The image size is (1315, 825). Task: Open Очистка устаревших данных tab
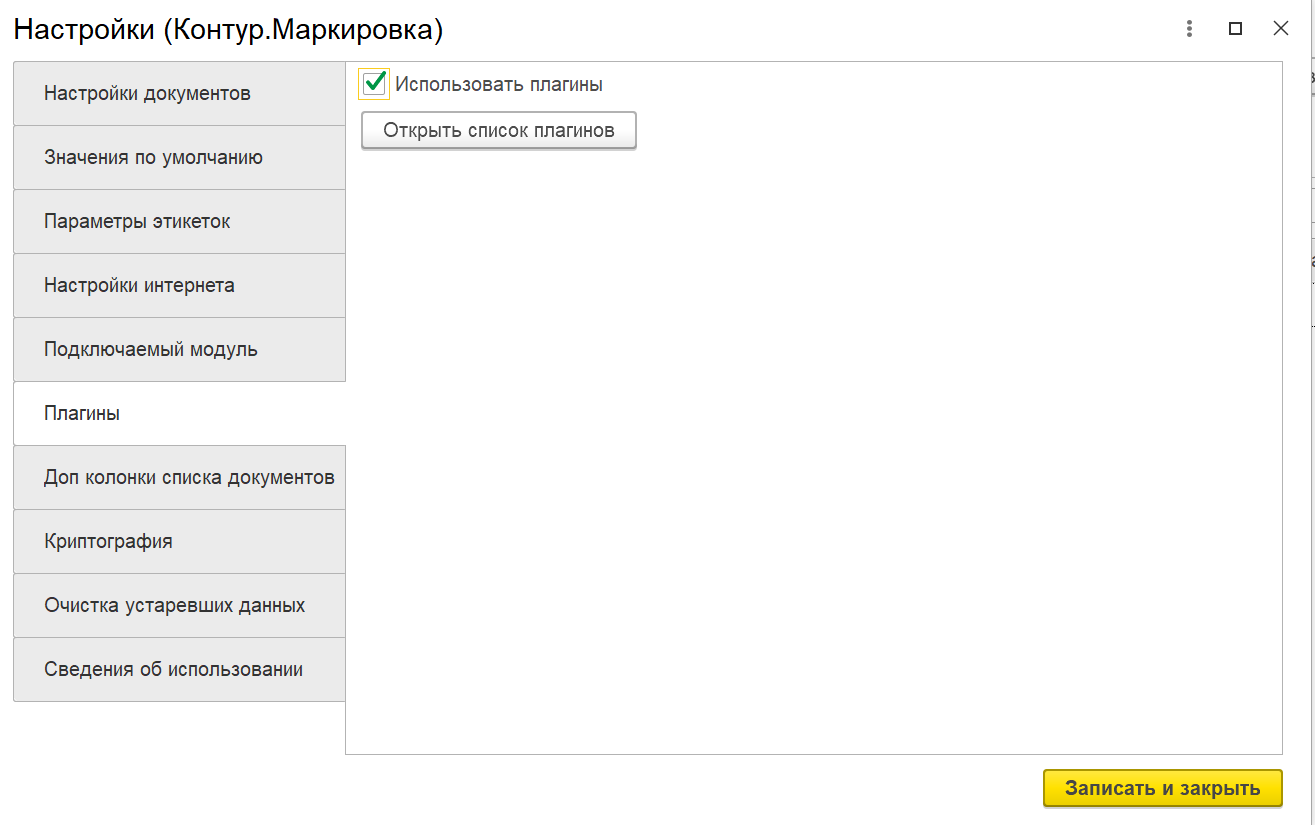click(180, 606)
